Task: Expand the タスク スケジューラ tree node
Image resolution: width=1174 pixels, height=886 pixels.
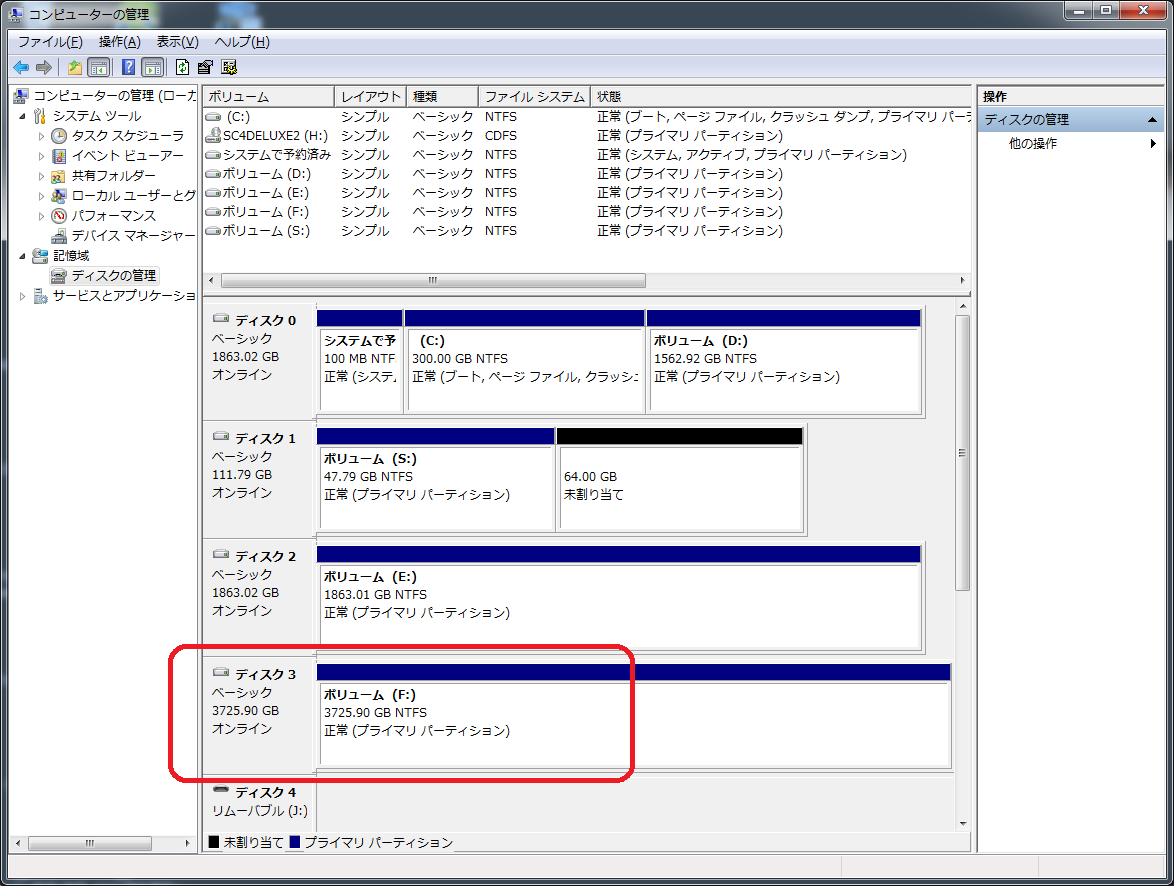Action: click(41, 136)
